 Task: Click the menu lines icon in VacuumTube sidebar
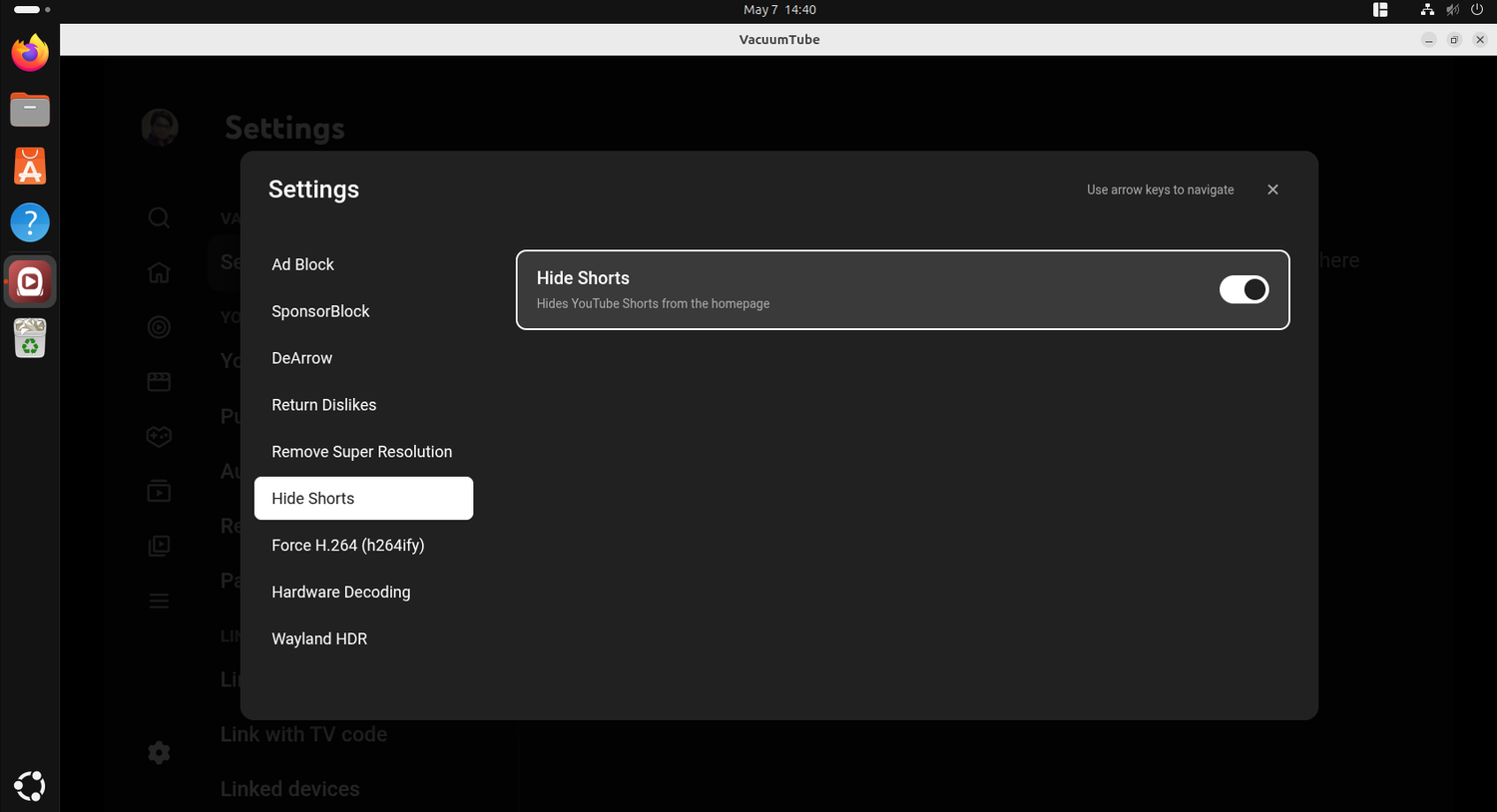(x=159, y=601)
